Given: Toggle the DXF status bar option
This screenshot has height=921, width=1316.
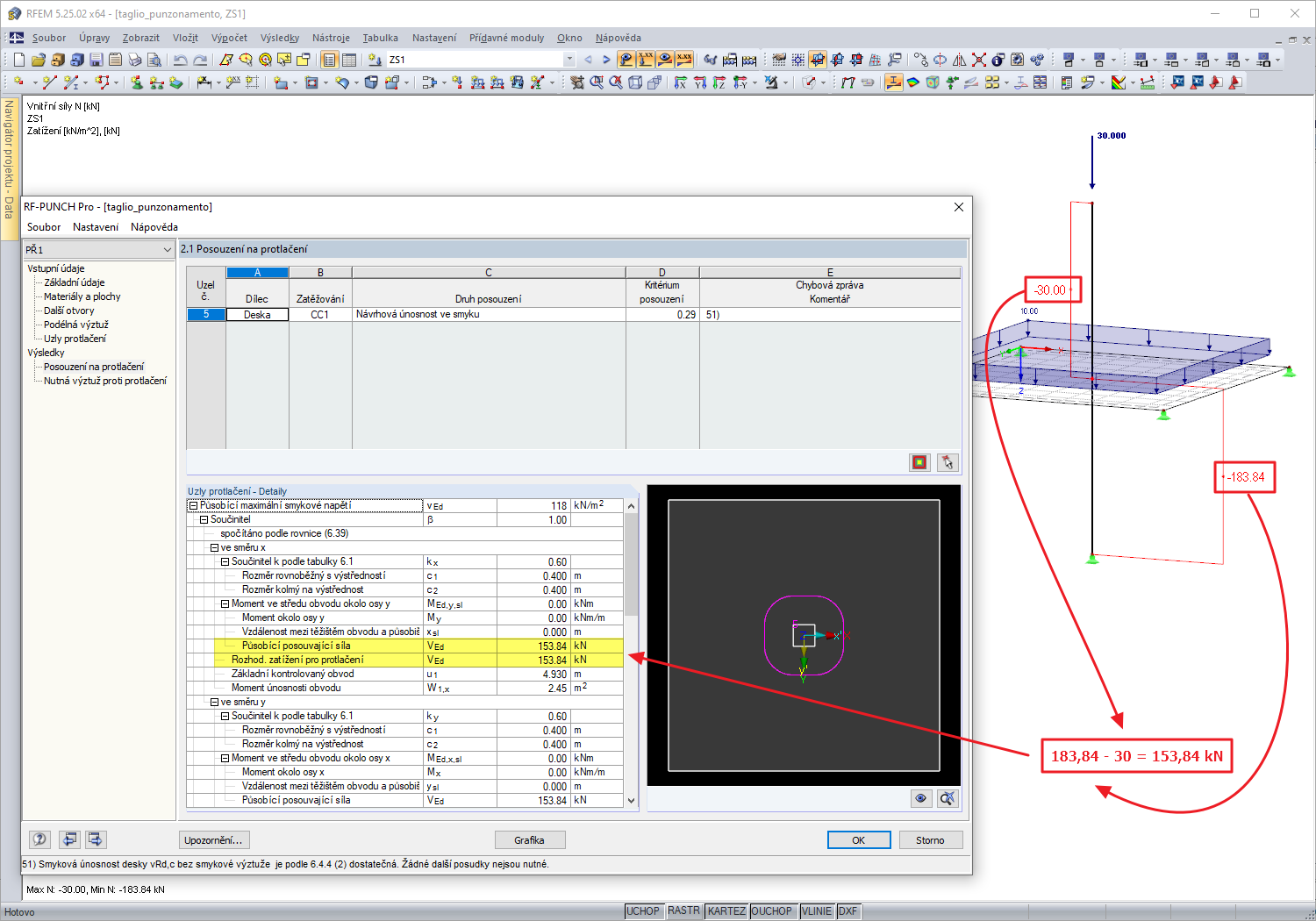Looking at the screenshot, I should click(848, 911).
